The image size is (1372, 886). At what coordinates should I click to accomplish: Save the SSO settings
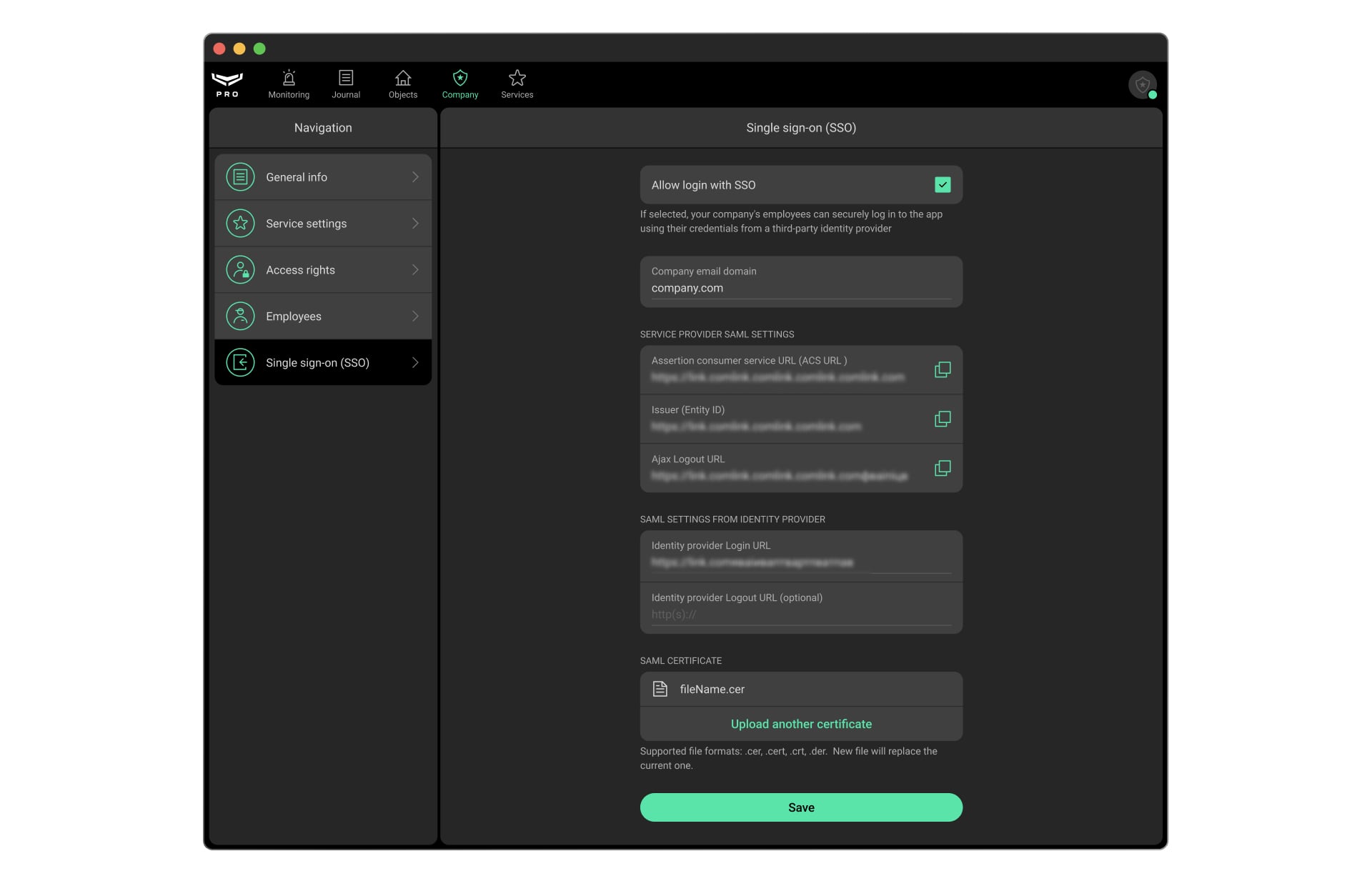tap(801, 807)
